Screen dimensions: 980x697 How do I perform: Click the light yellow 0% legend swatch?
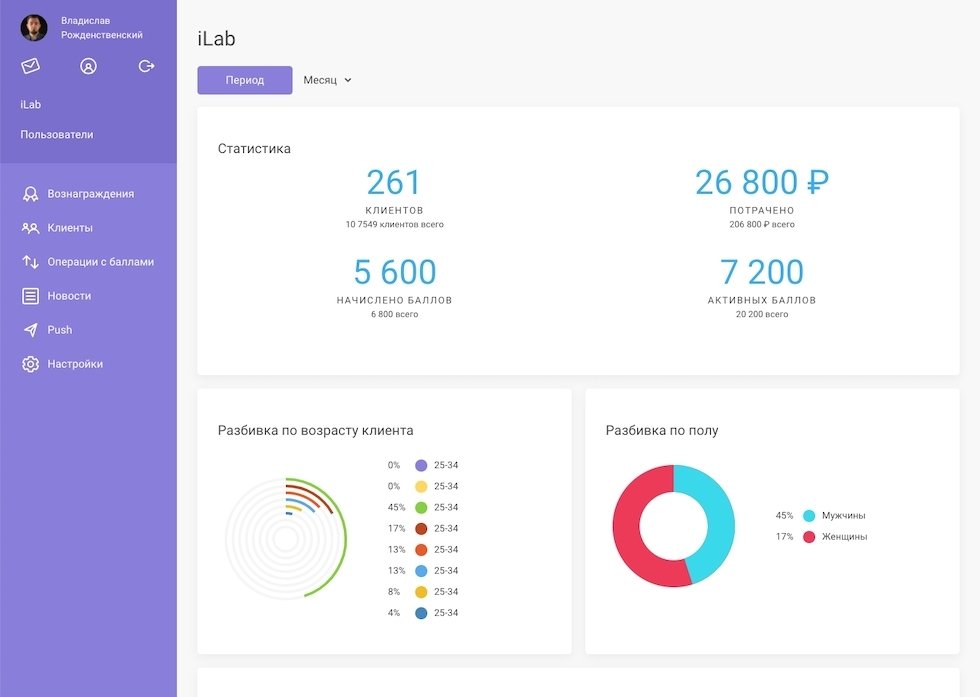421,486
